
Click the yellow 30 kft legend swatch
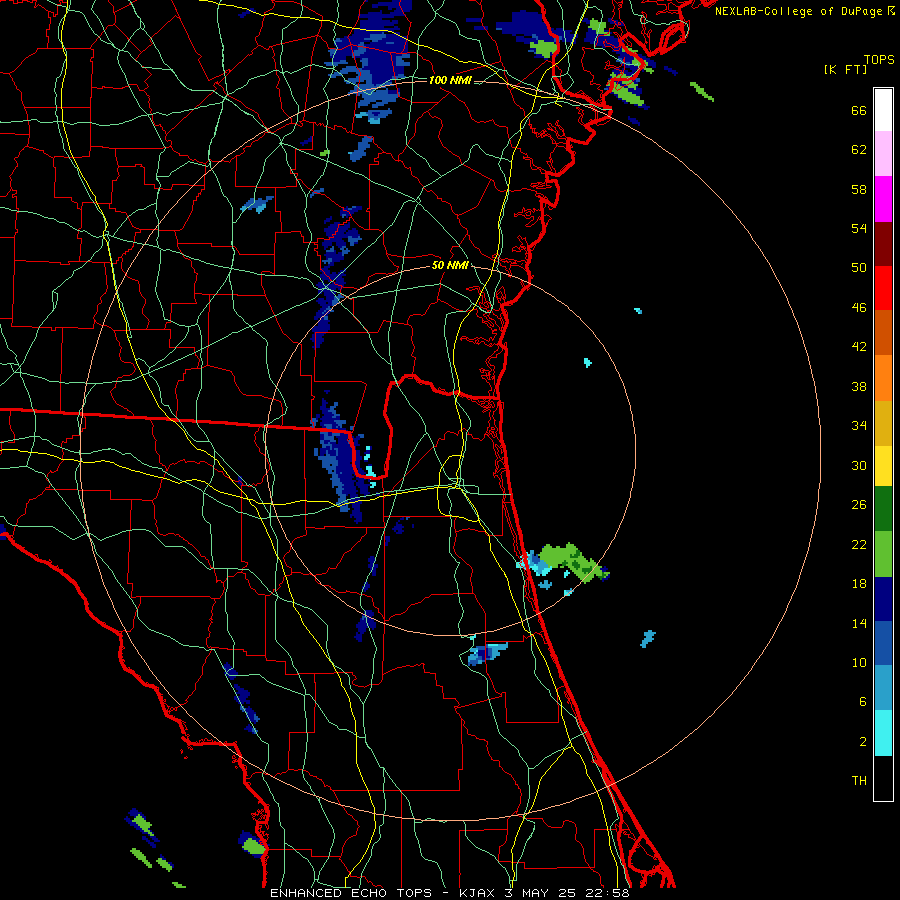tap(883, 466)
